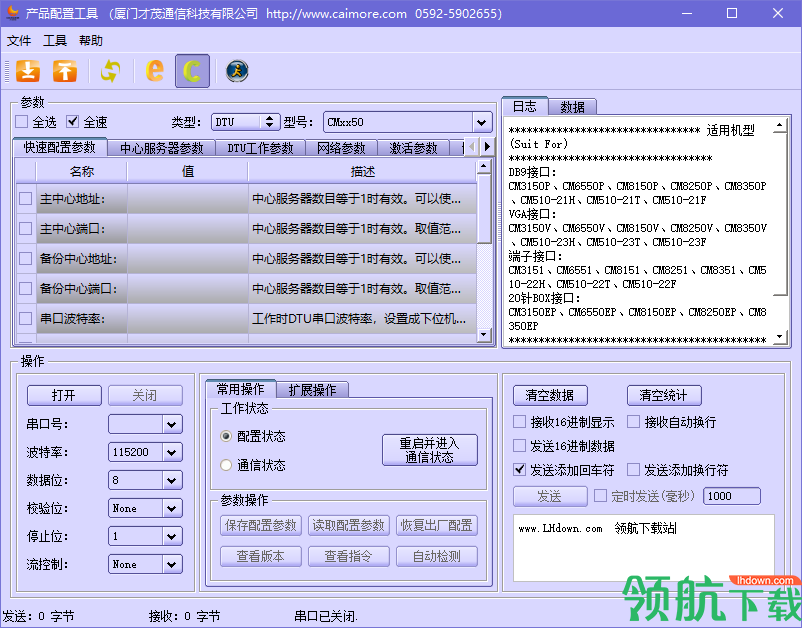802x628 pixels.
Task: Open the 文件 menu
Action: point(19,40)
